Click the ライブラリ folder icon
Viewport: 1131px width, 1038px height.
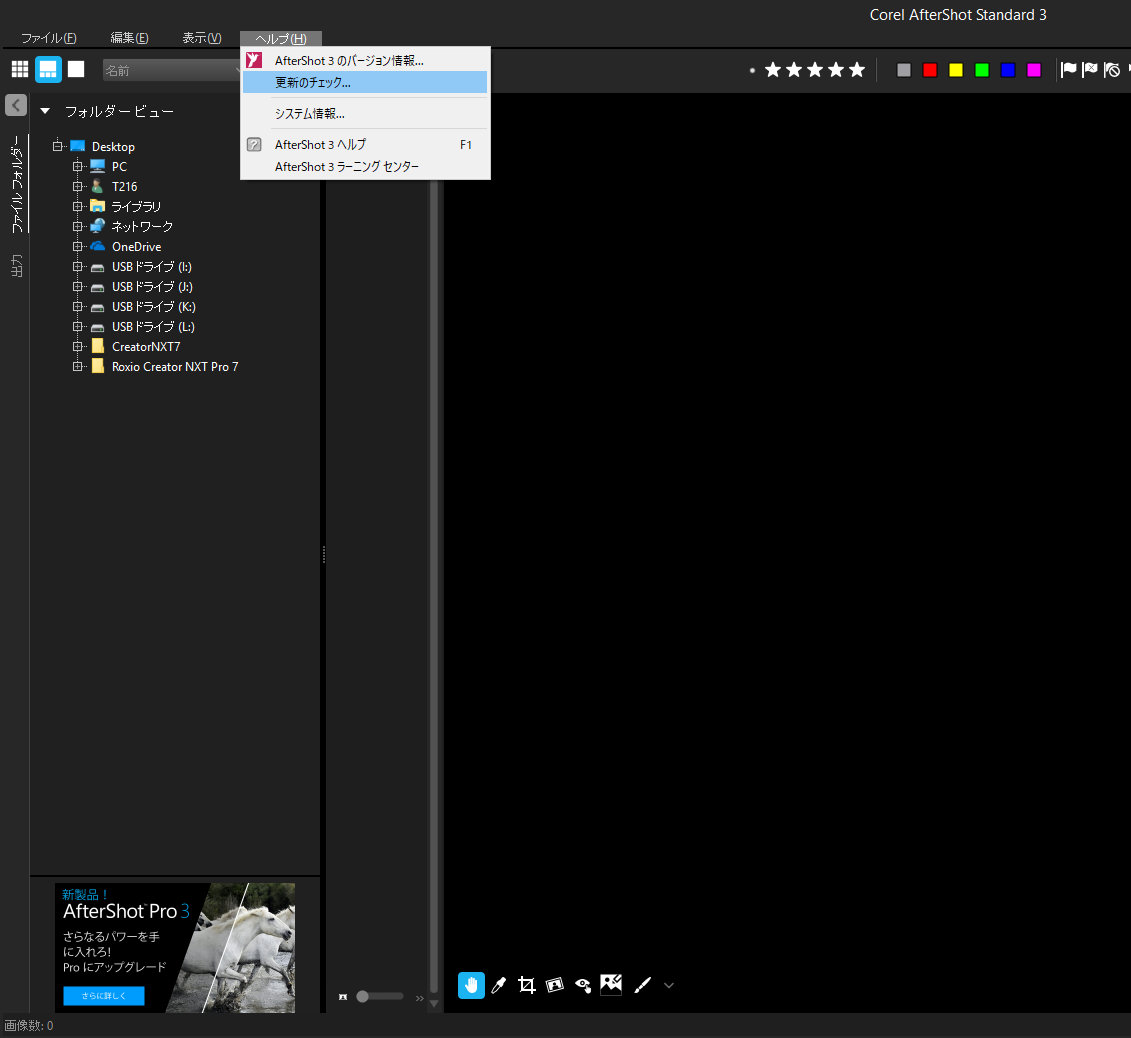(97, 206)
